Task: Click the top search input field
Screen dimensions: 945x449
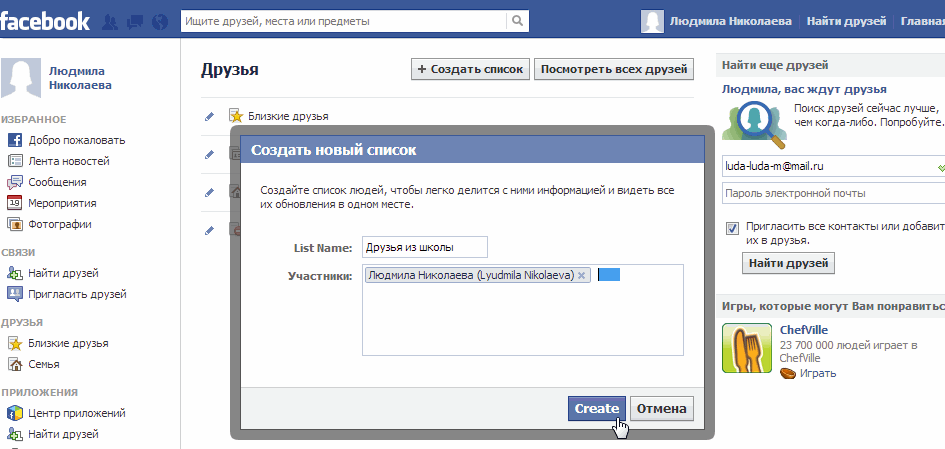Action: (344, 21)
